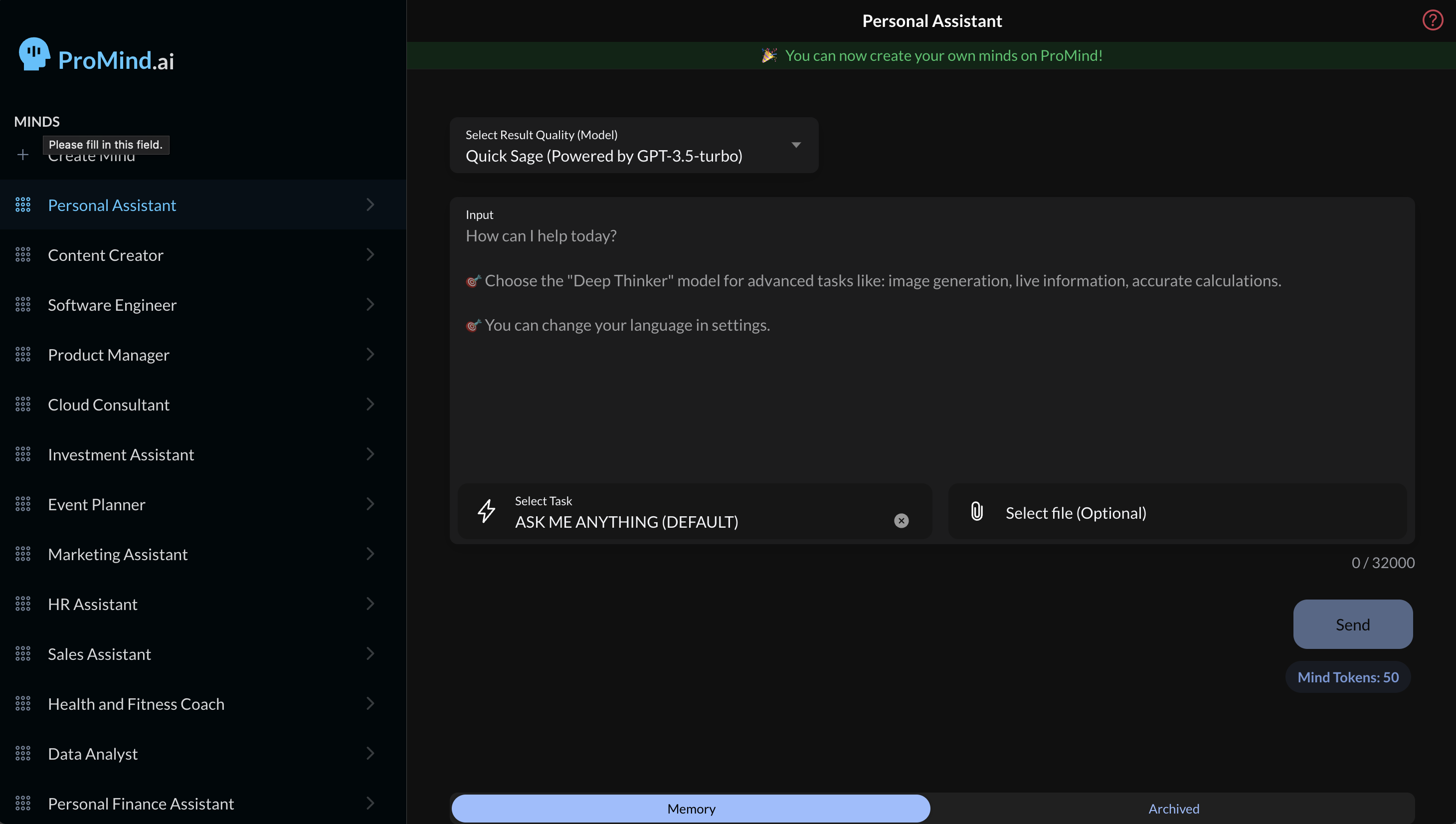Switch to the Memory tab
1456x824 pixels.
[x=690, y=808]
